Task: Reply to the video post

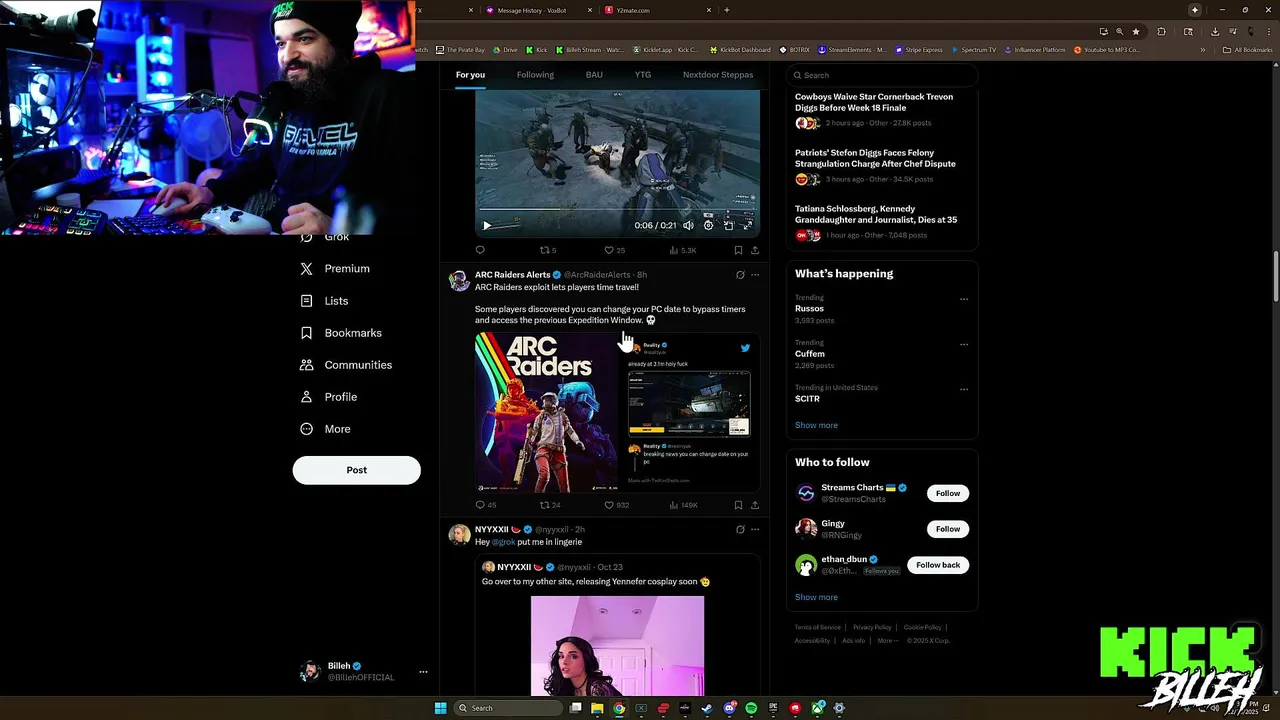Action: [480, 250]
